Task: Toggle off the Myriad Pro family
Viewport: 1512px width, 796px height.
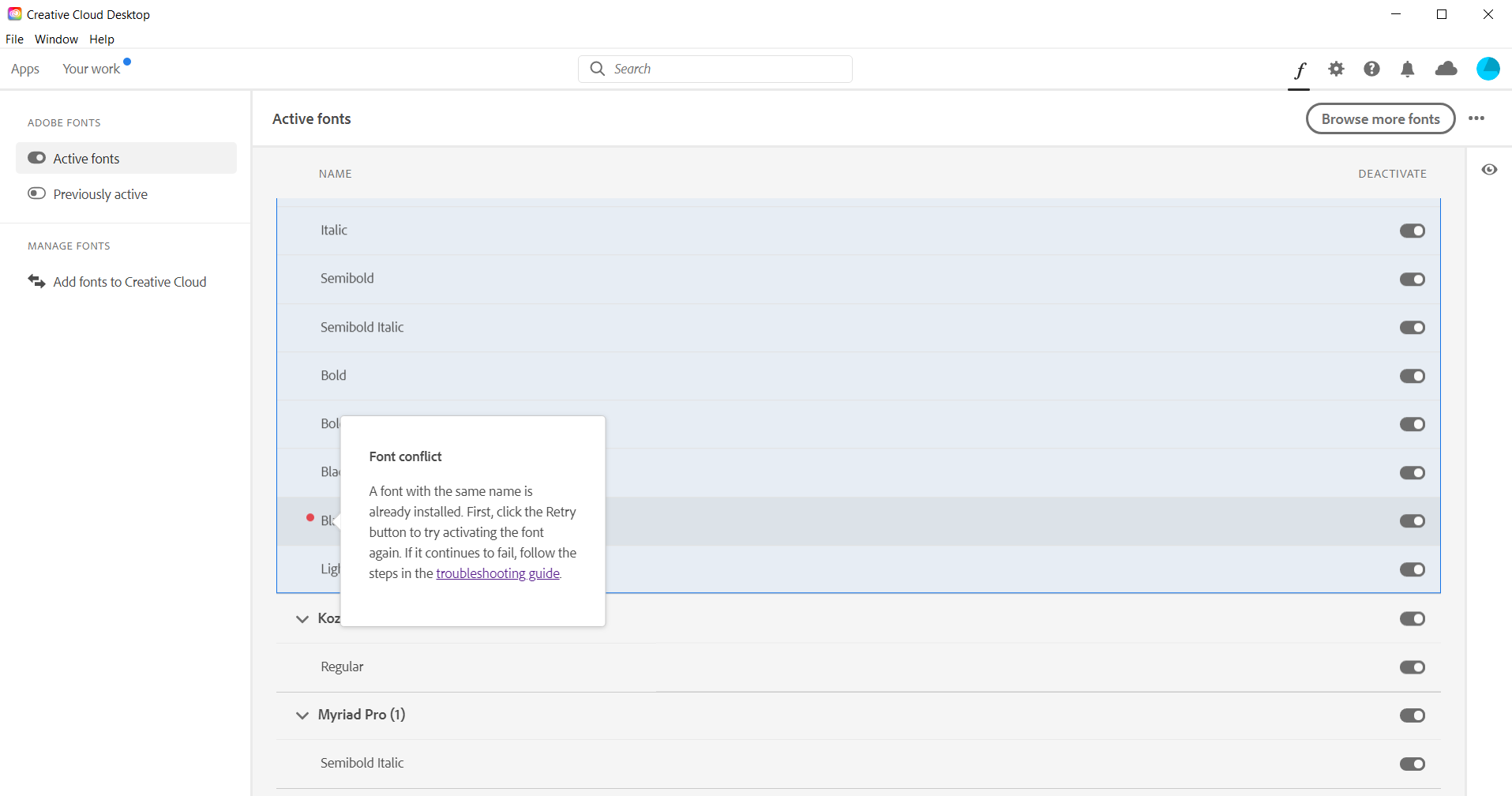Action: tap(1412, 715)
